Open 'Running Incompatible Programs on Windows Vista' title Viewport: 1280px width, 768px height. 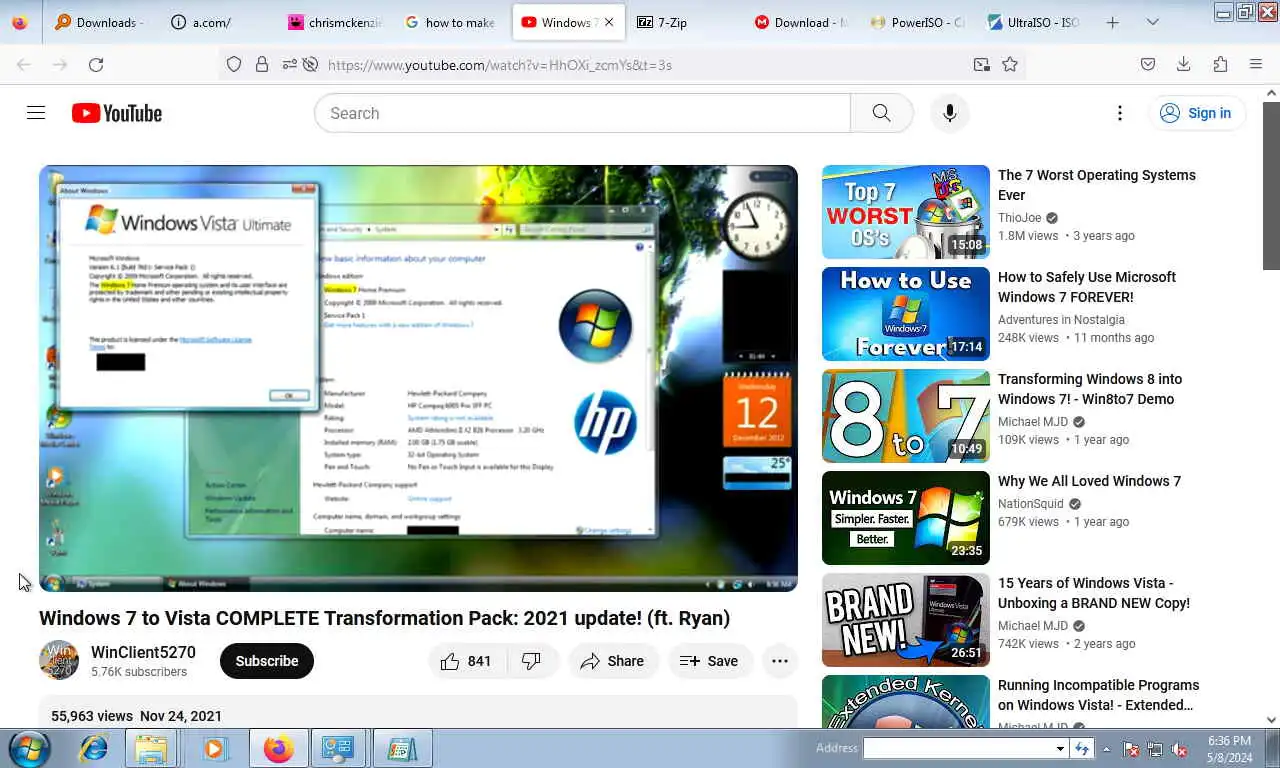click(1098, 695)
